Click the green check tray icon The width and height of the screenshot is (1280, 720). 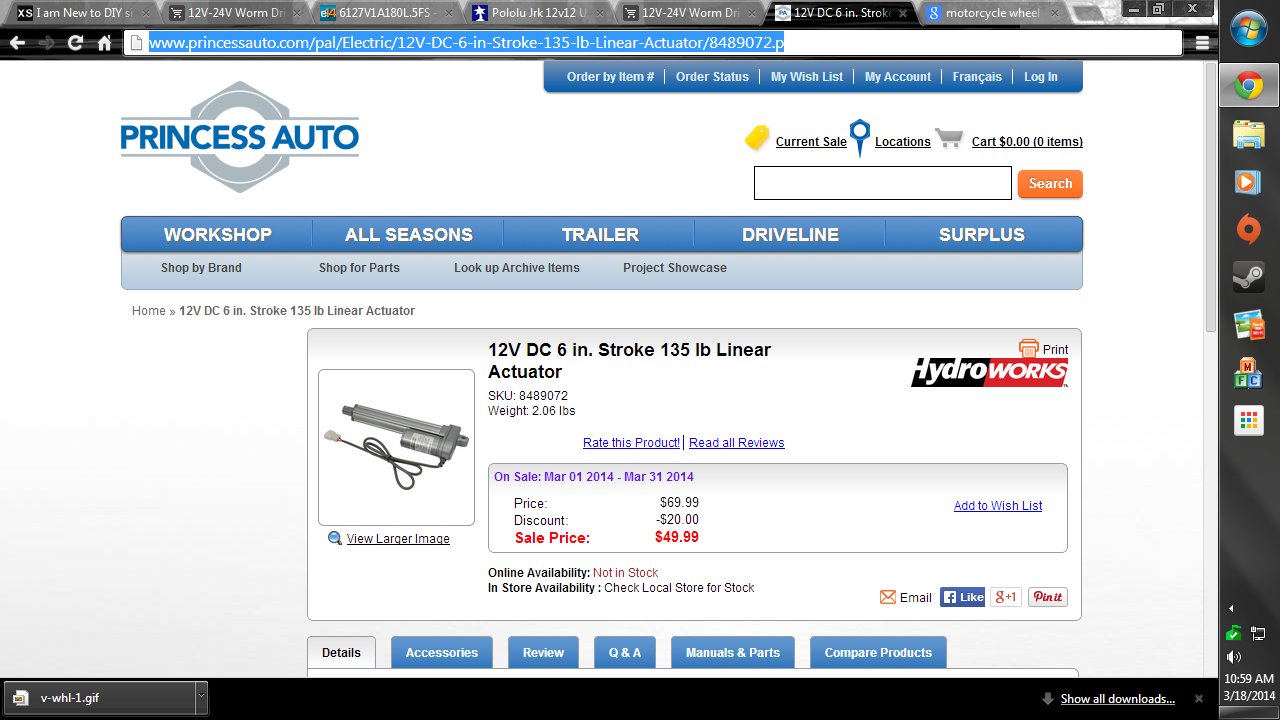tap(1234, 633)
